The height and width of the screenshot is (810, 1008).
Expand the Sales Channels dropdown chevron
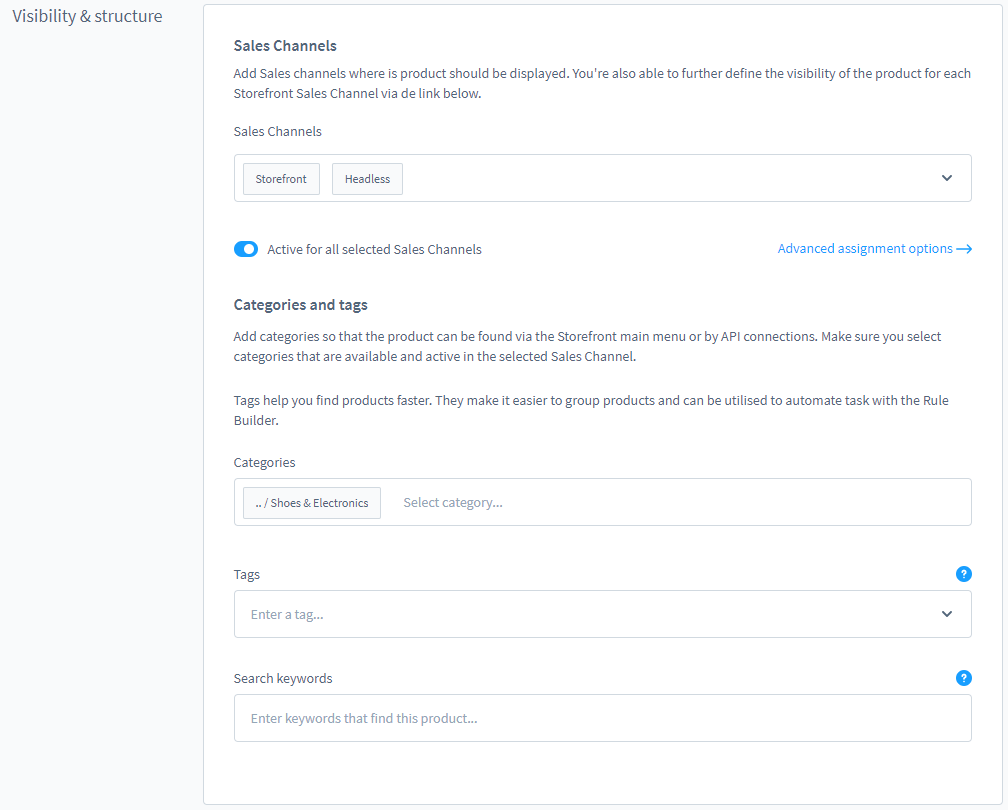(946, 178)
